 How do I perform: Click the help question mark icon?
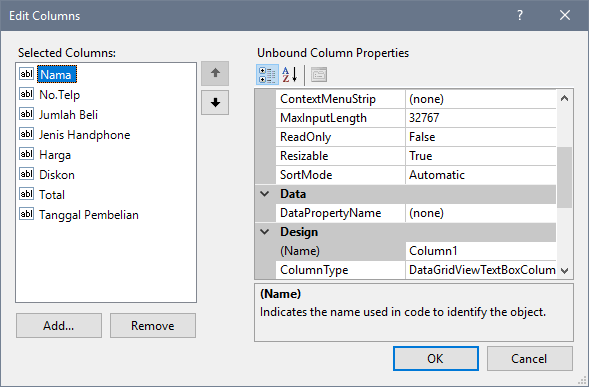(520, 15)
